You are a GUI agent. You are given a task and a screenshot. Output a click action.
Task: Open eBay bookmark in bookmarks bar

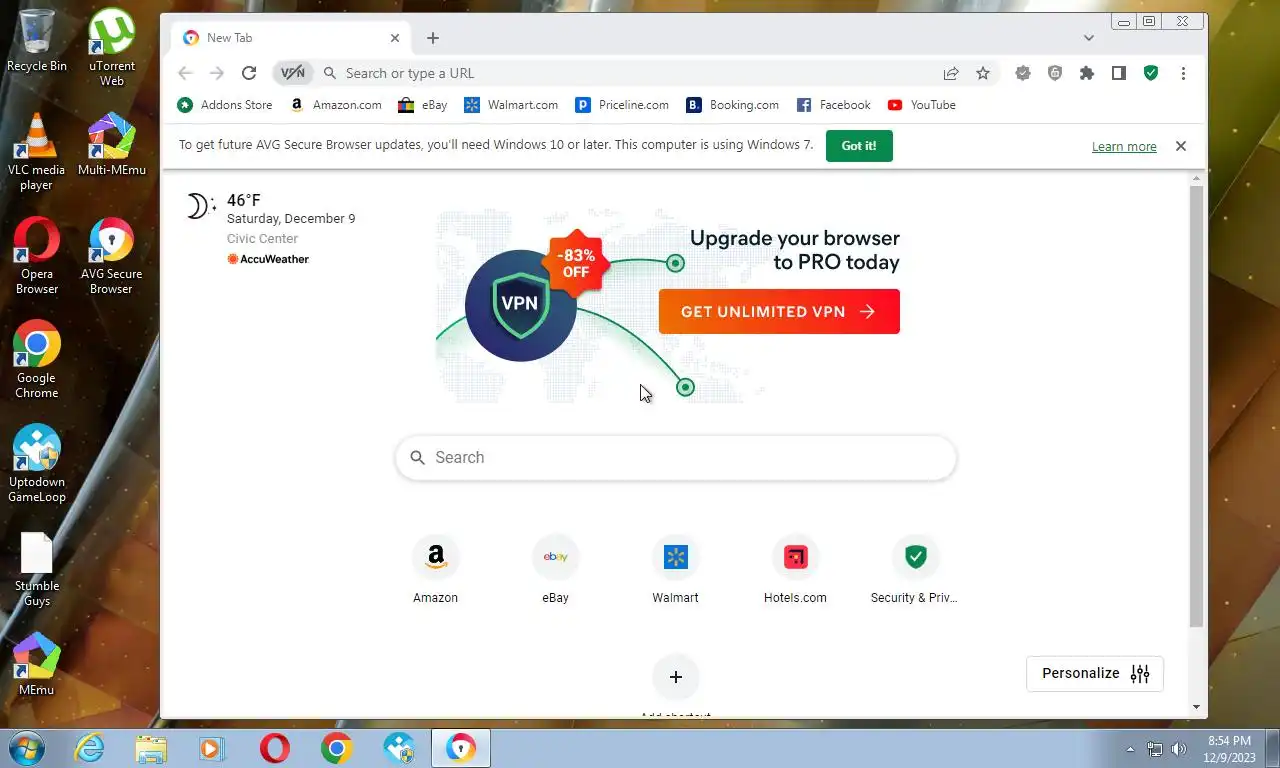click(422, 105)
